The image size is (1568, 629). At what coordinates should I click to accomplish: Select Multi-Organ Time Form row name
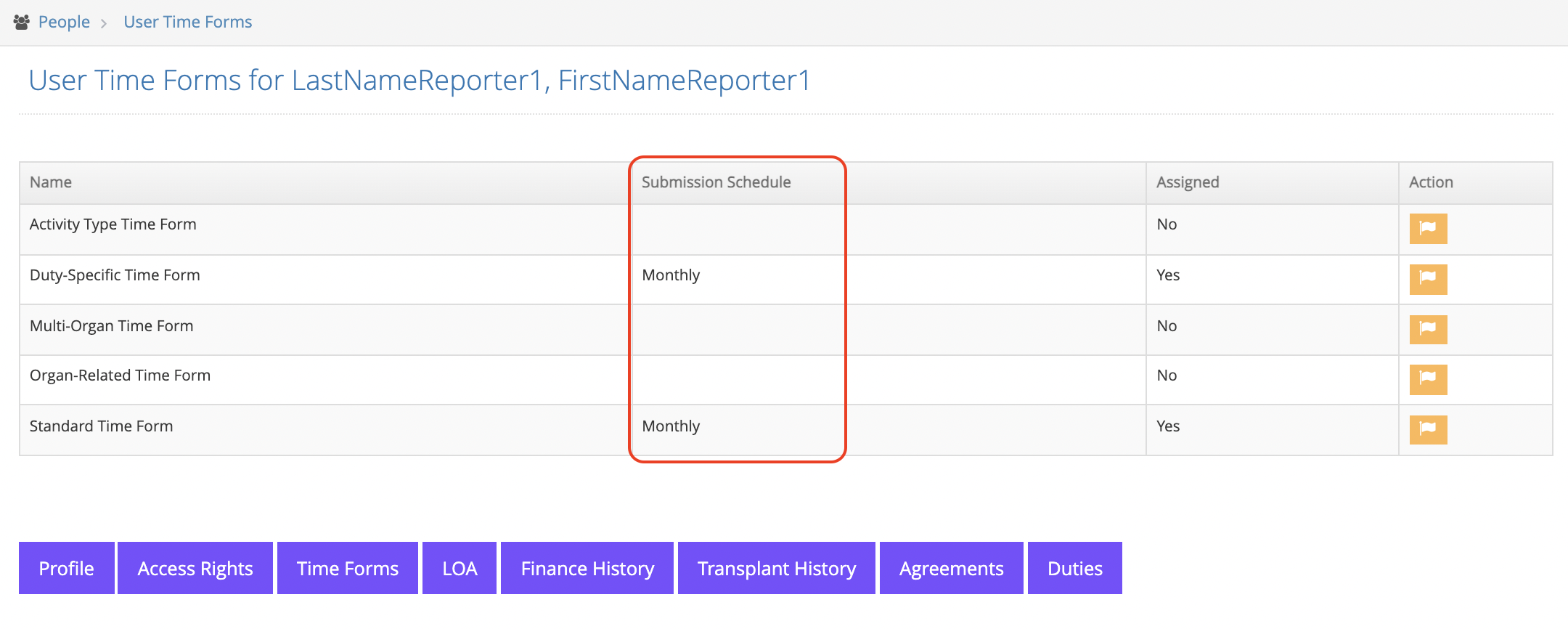click(x=112, y=326)
